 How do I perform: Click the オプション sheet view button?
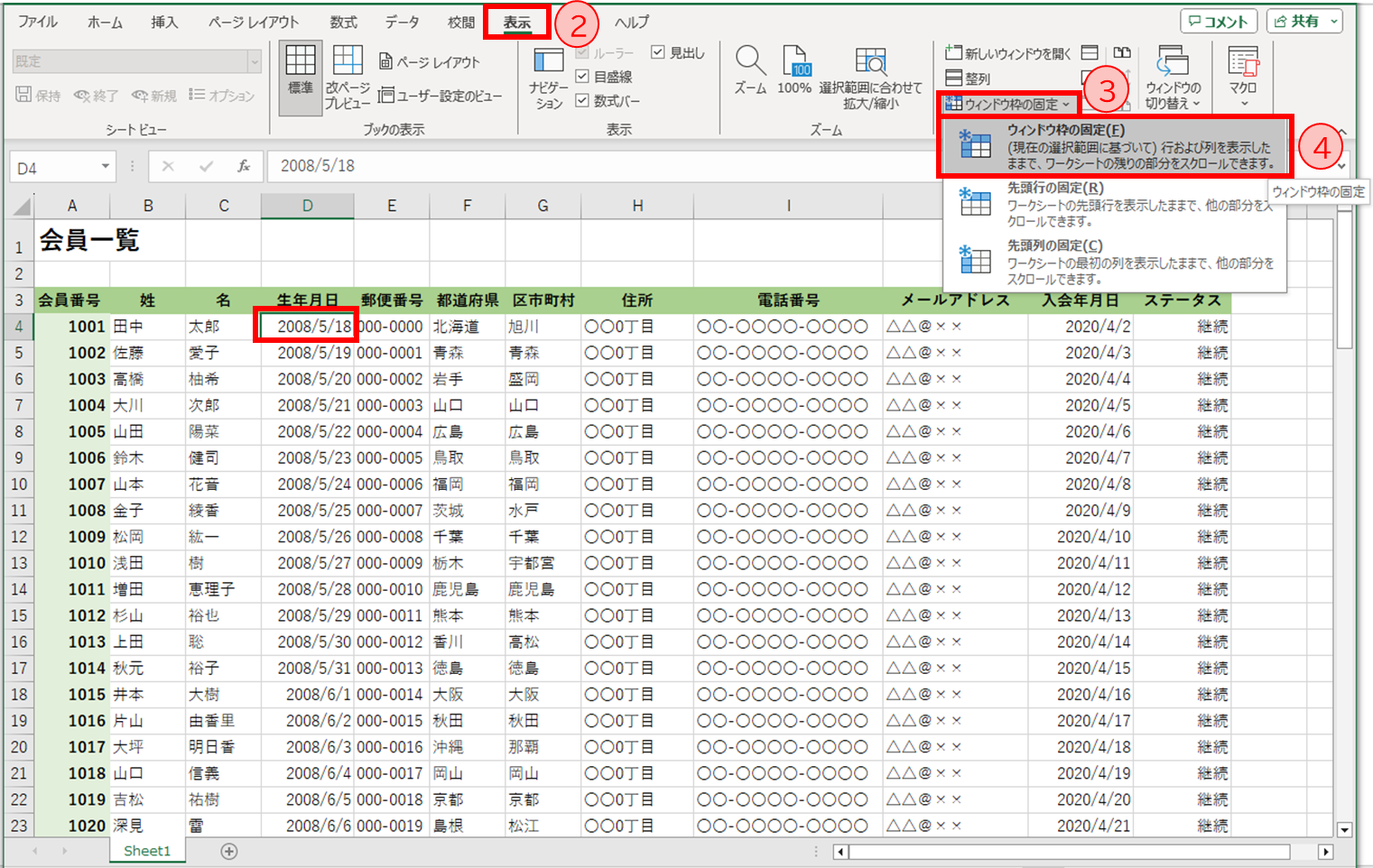point(221,95)
